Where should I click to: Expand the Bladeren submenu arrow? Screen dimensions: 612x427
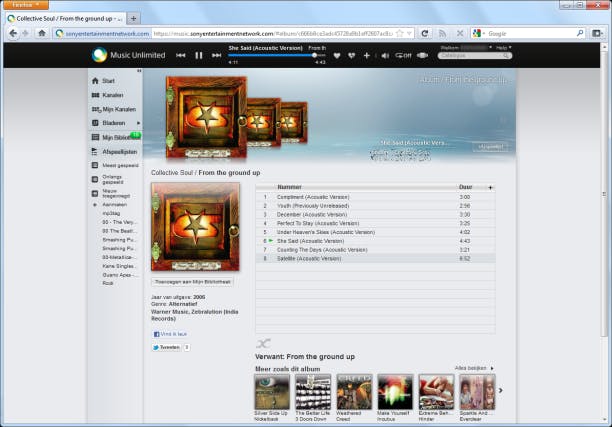pyautogui.click(x=138, y=123)
